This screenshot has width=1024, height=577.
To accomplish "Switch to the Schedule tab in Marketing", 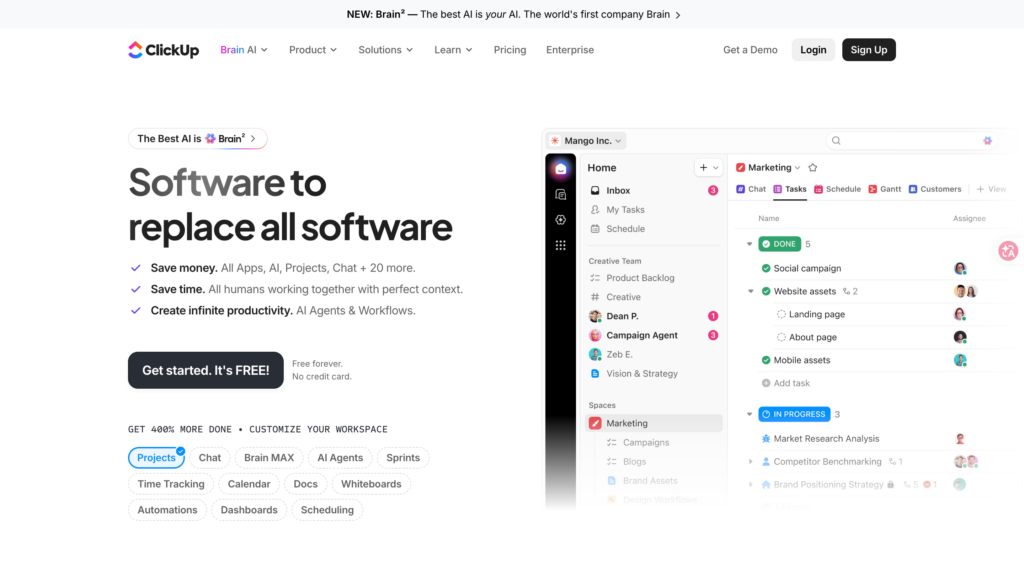I will [x=837, y=189].
